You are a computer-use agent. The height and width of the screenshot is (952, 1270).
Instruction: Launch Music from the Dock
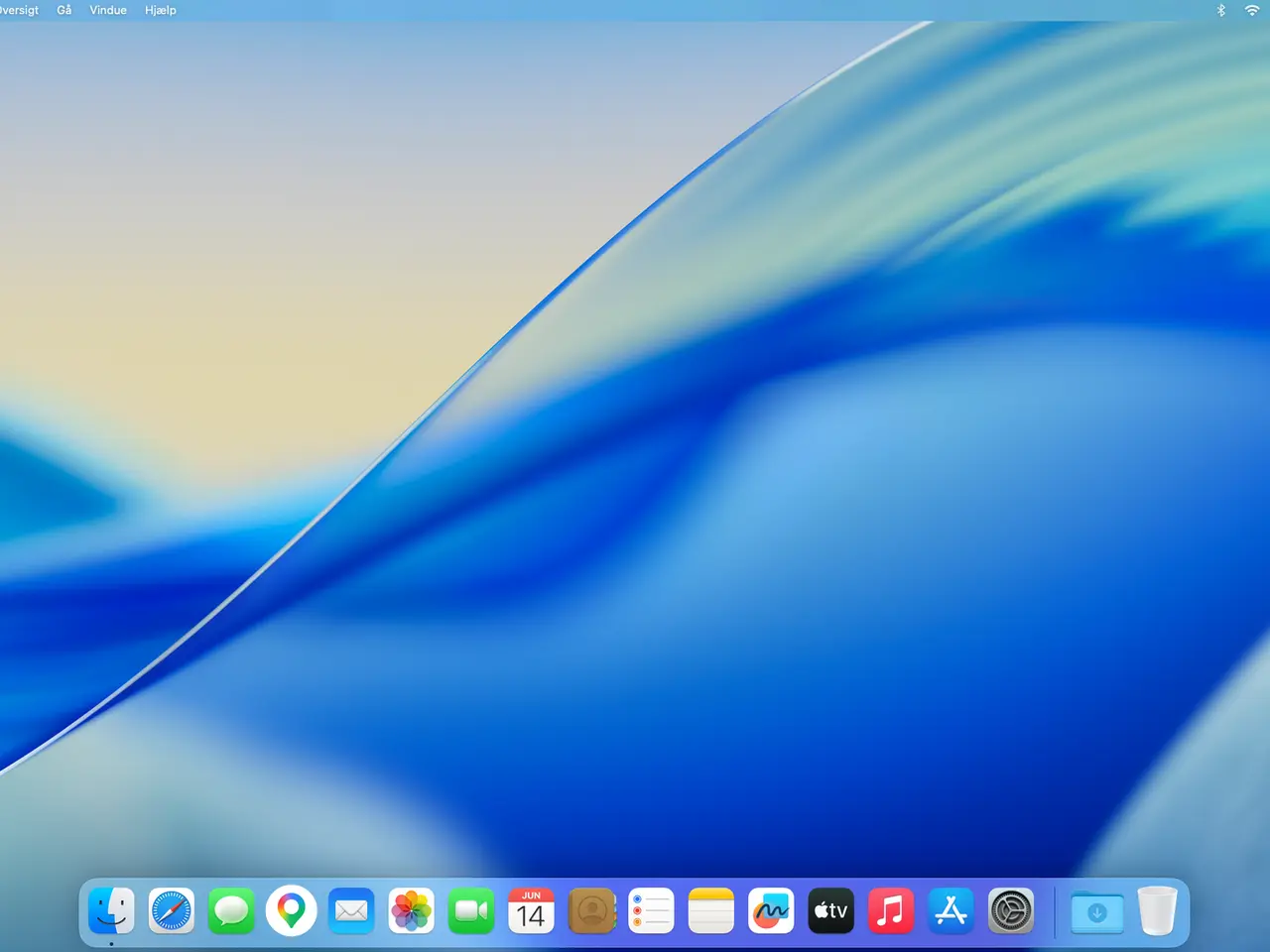click(x=891, y=910)
